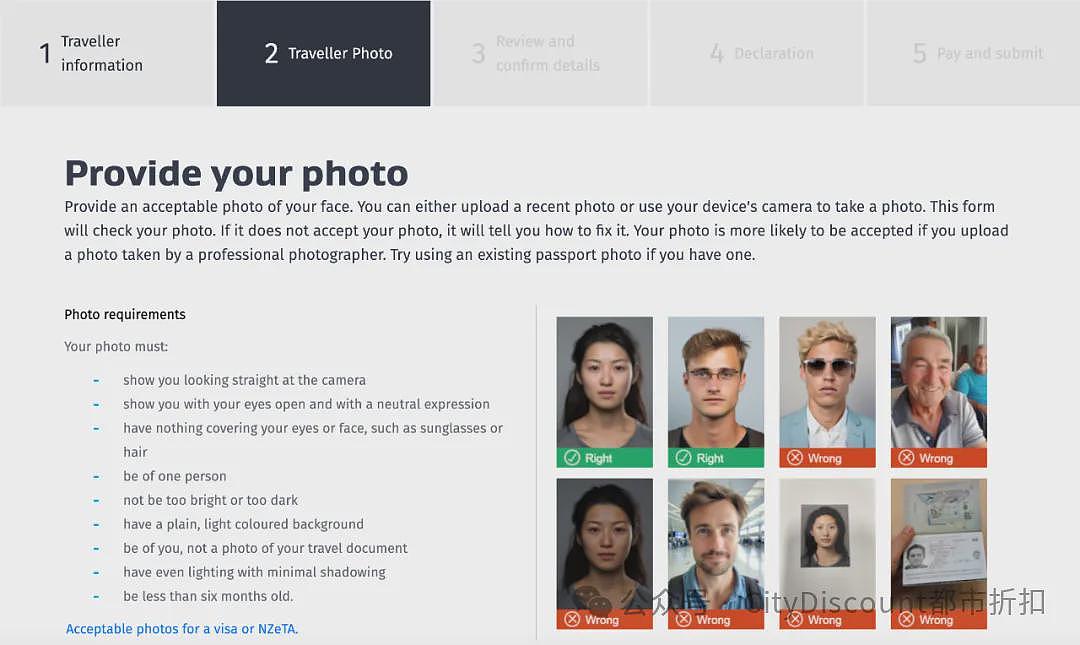
Task: Click green checkmark under the woman's Right photo
Action: [x=572, y=458]
